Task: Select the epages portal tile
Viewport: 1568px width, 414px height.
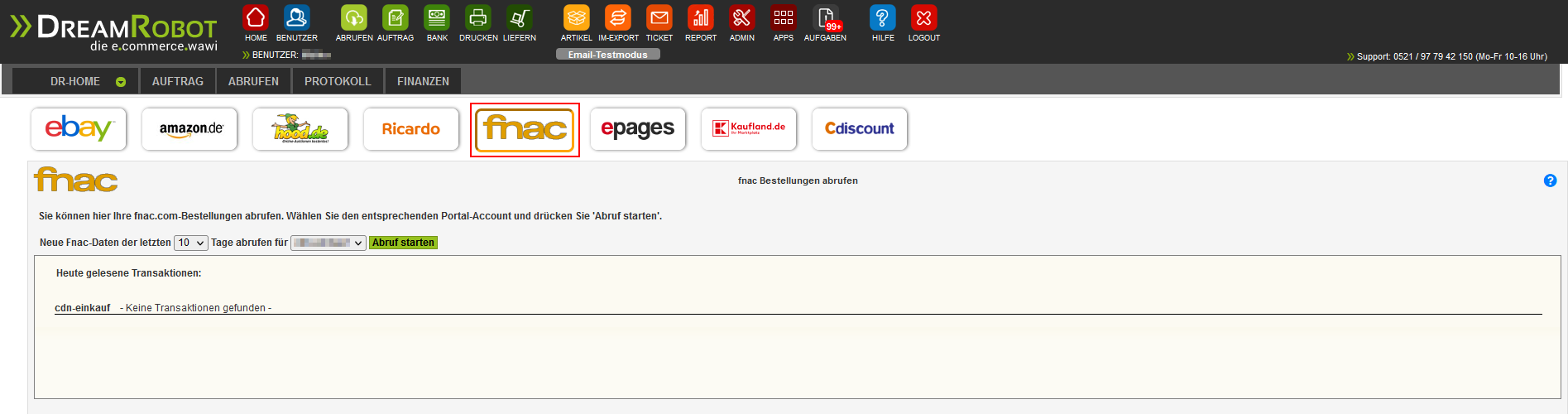Action: coord(638,129)
